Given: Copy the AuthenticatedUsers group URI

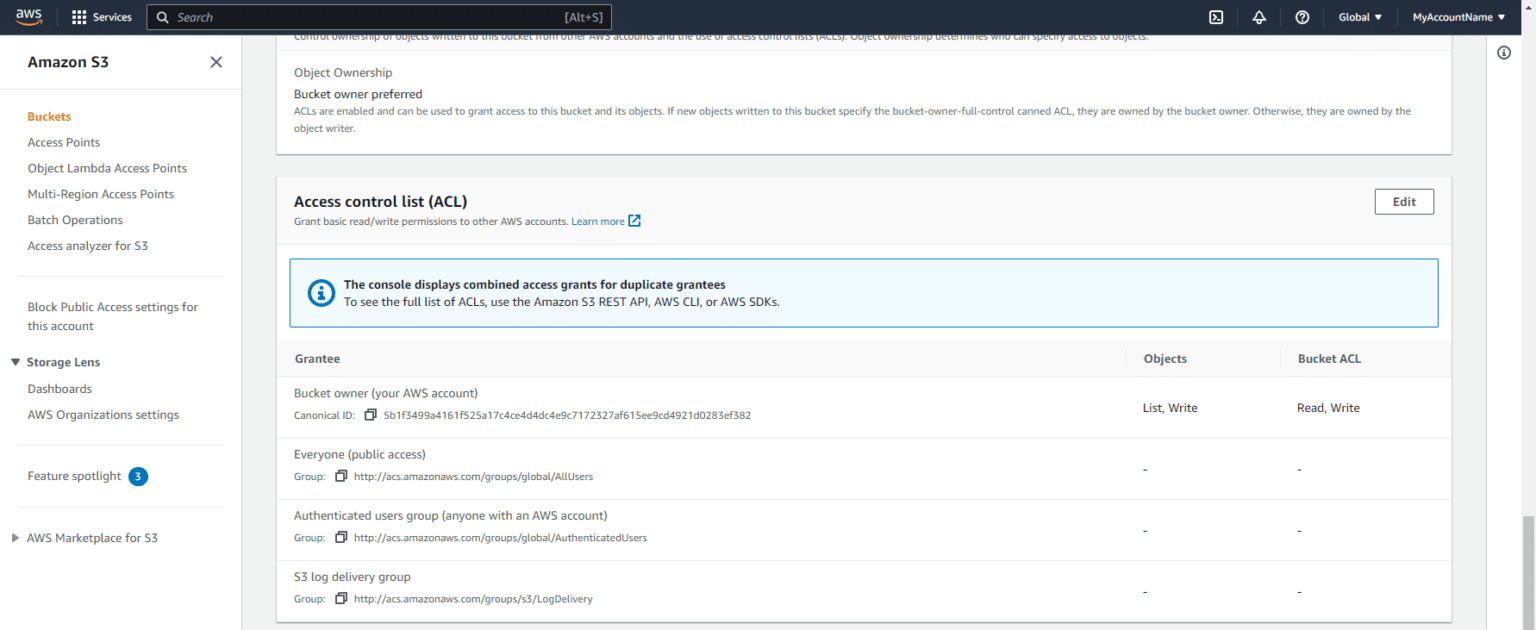Looking at the screenshot, I should click(341, 538).
